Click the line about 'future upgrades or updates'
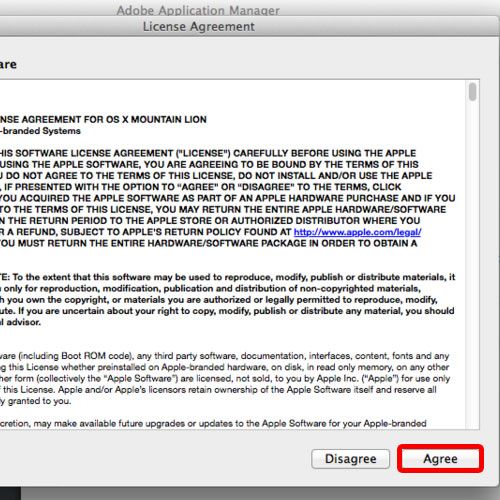Image resolution: width=500 pixels, height=500 pixels. (x=213, y=424)
